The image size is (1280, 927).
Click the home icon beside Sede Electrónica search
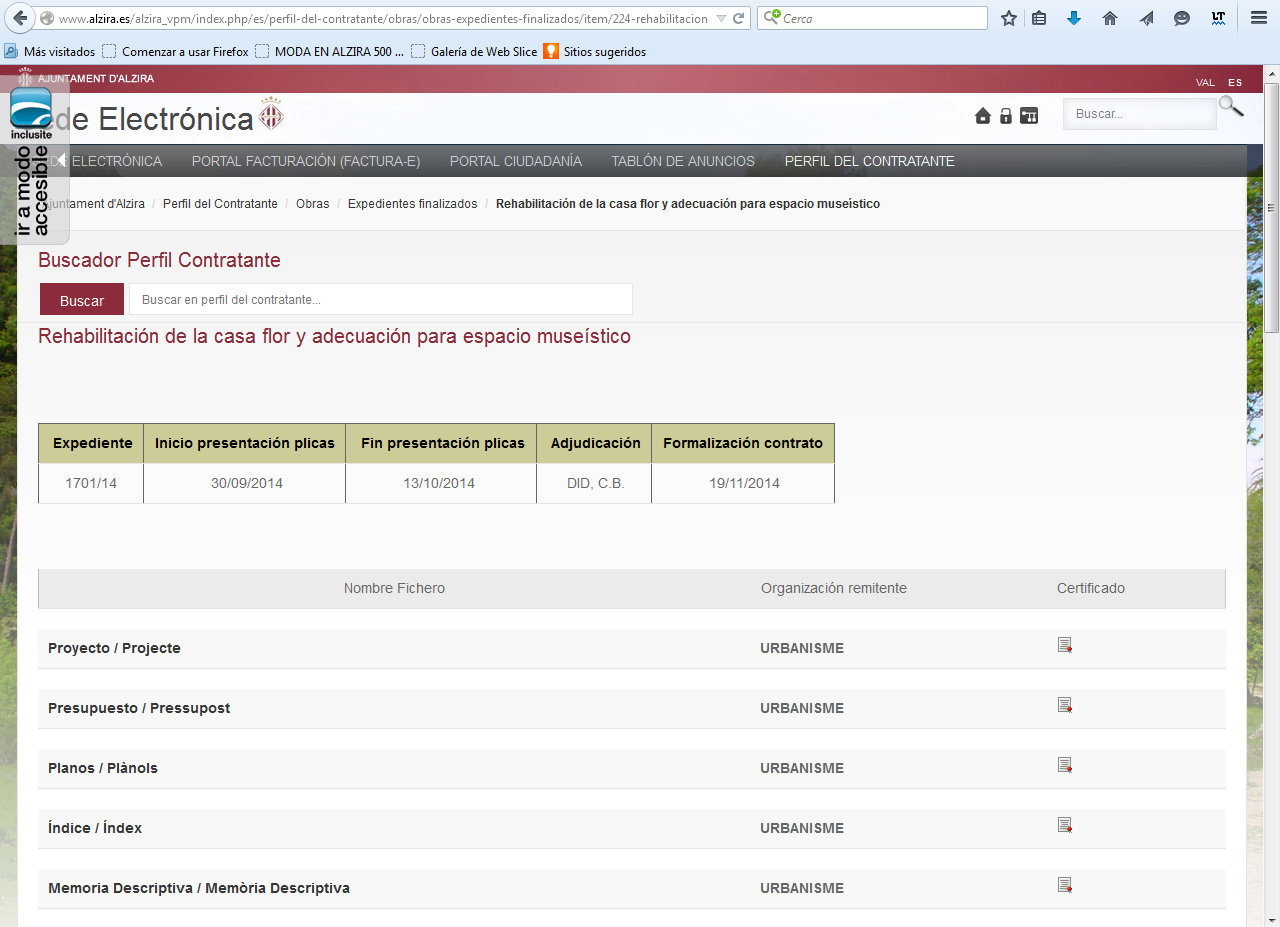[983, 116]
